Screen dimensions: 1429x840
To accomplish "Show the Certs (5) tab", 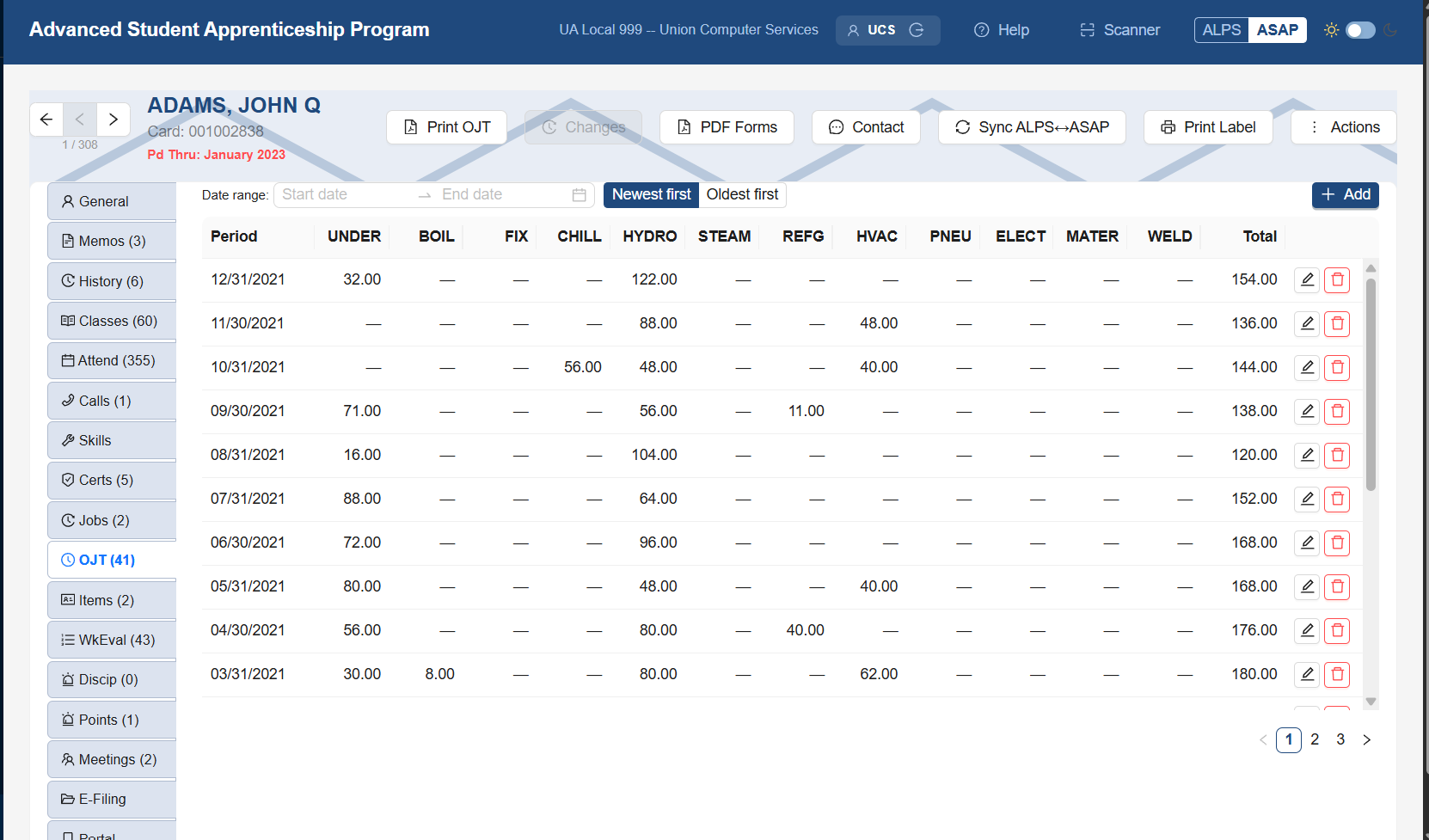I will [112, 480].
